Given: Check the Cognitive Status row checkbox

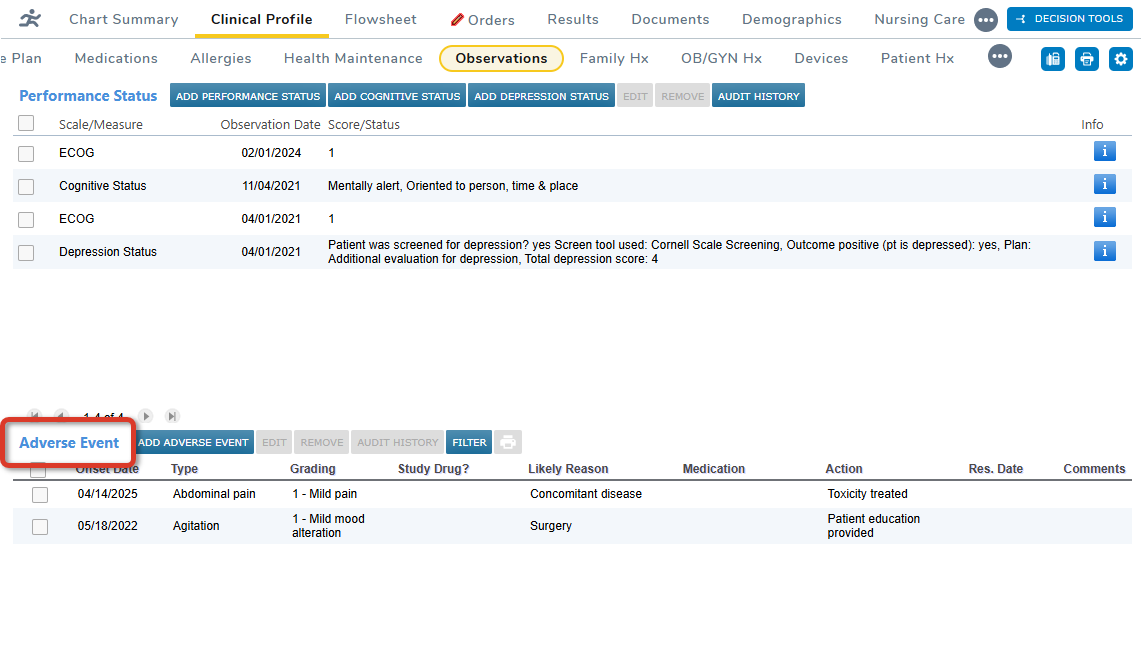Looking at the screenshot, I should [x=26, y=186].
